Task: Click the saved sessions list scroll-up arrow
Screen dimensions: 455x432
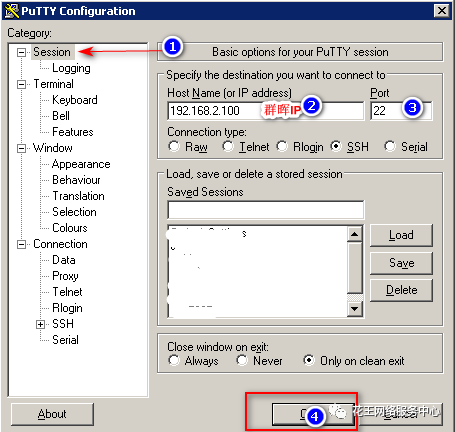Action: pyautogui.click(x=355, y=234)
